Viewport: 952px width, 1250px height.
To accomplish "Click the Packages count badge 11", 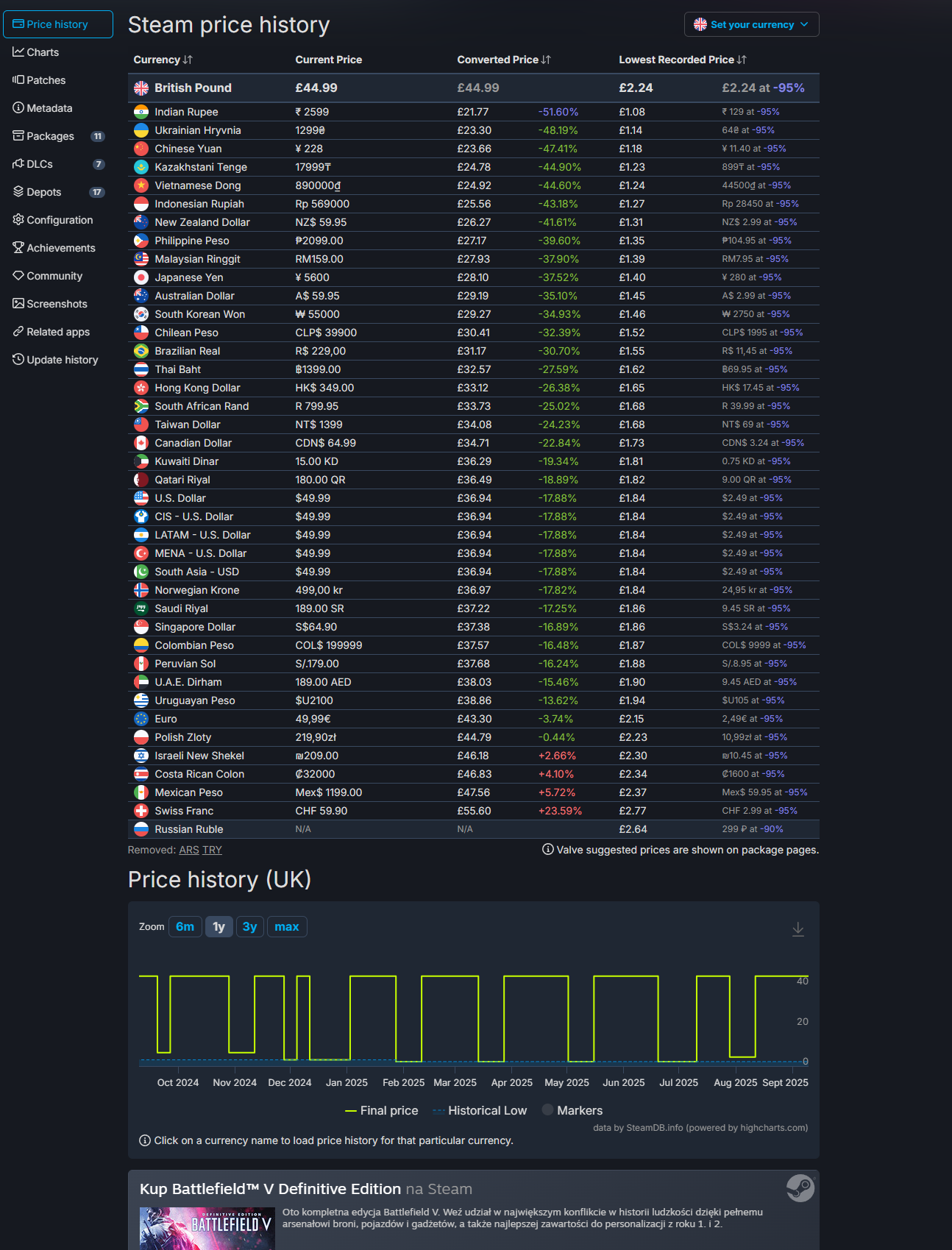I will [x=97, y=136].
